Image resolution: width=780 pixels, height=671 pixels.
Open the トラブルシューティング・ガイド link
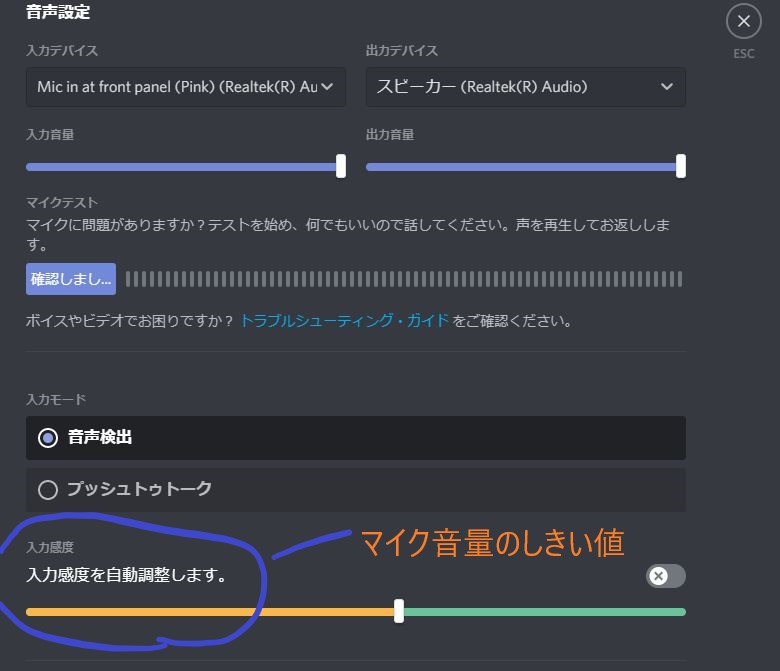click(344, 321)
